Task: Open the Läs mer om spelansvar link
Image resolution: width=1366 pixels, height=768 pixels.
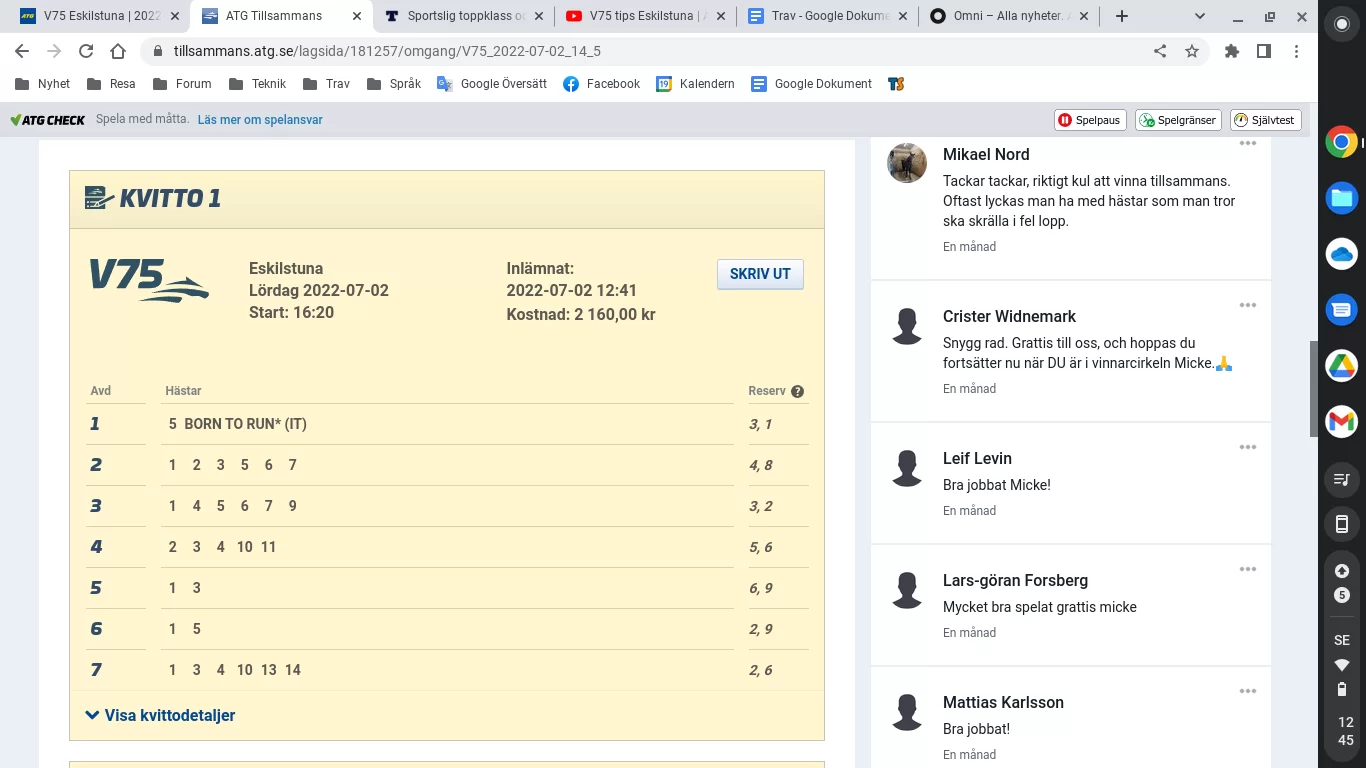Action: click(262, 119)
